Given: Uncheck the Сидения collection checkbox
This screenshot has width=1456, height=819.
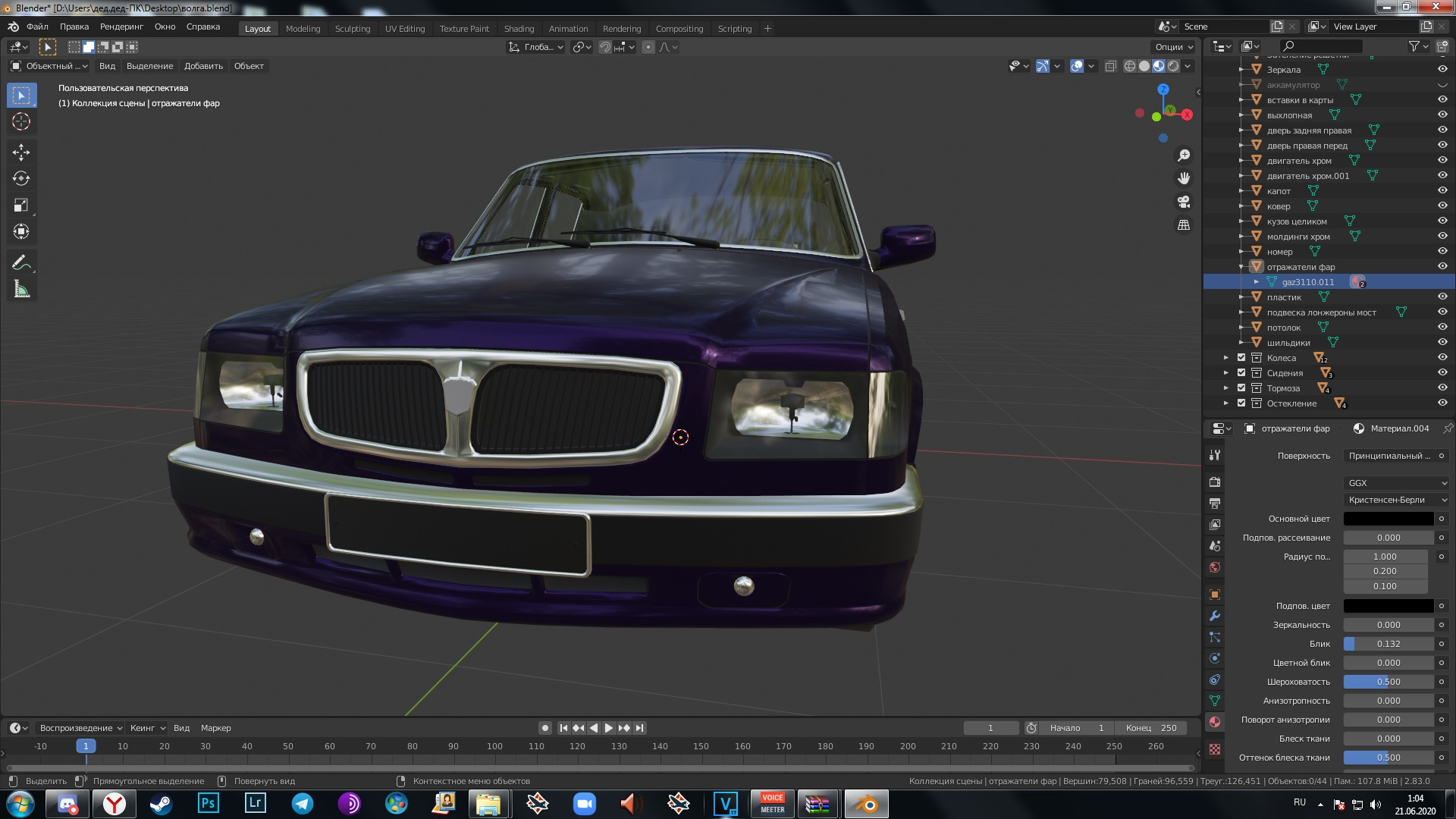Looking at the screenshot, I should [1241, 373].
